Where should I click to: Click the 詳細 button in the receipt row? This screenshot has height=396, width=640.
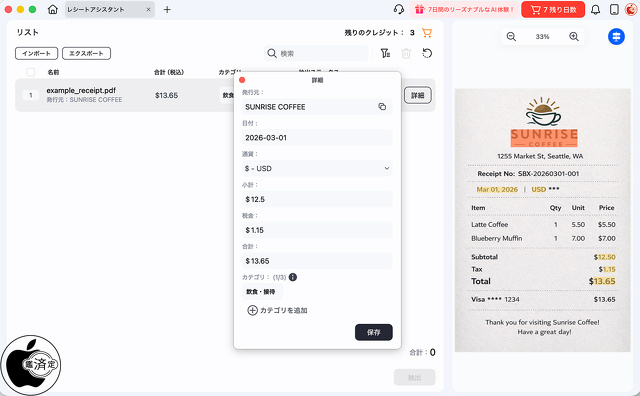(x=418, y=95)
